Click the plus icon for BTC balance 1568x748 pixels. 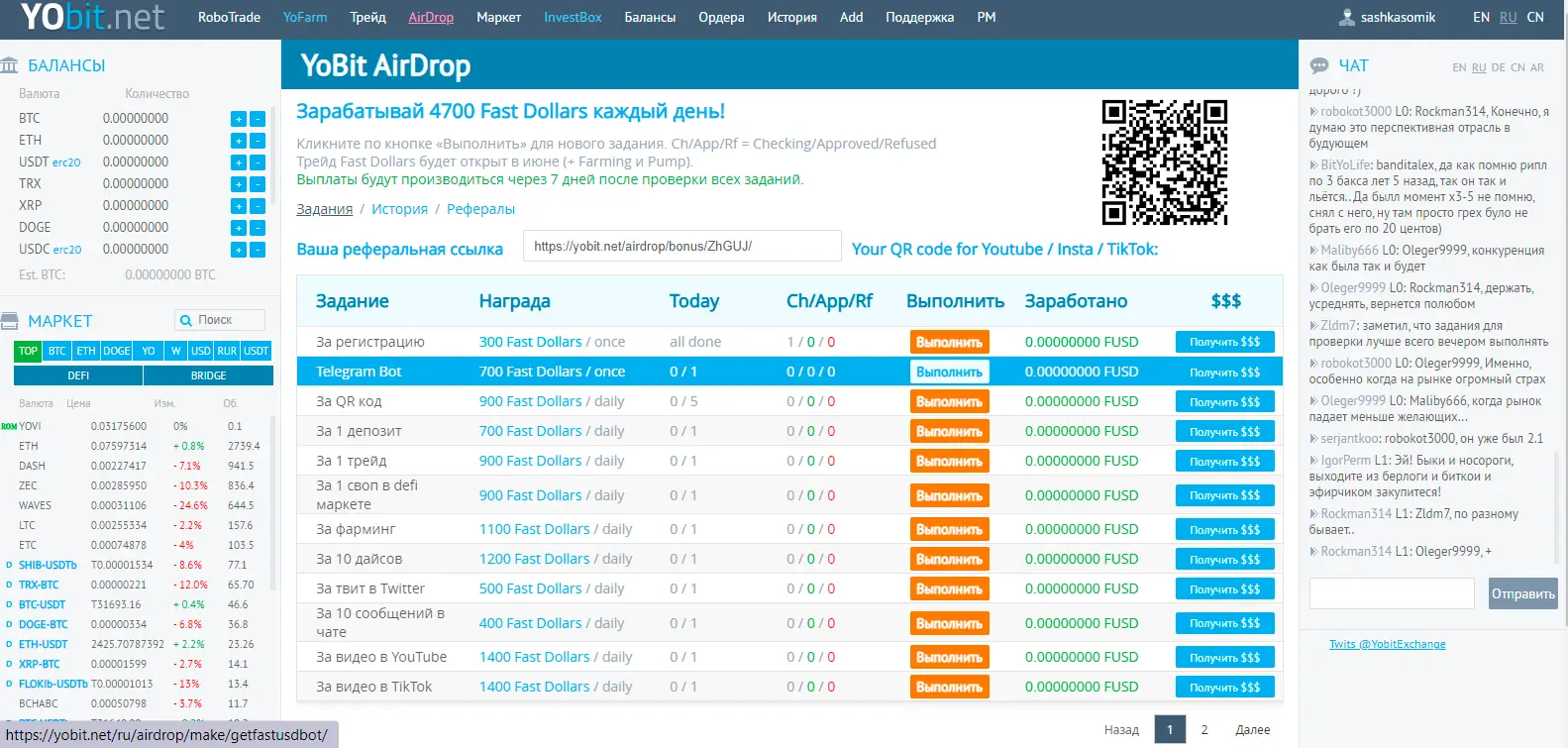(238, 119)
